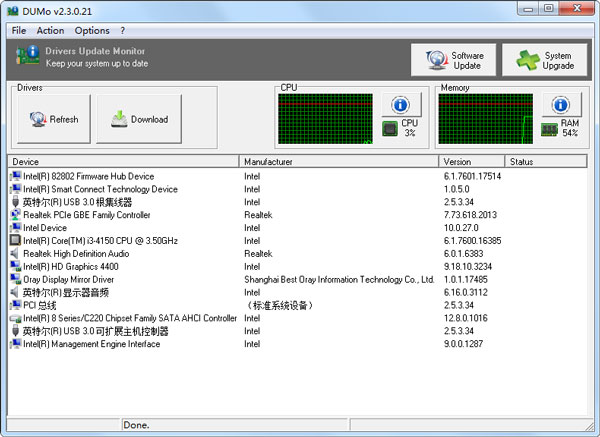Click USB icon of USB 3.0 可扩展主机控制器
The height and width of the screenshot is (437, 600).
(16, 331)
